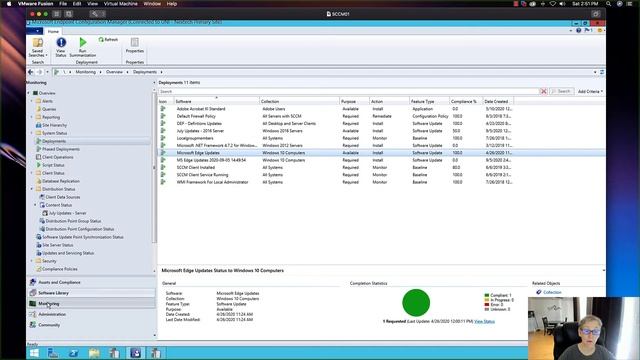Go back with navigation arrow
The image size is (640, 360).
(x=31, y=72)
